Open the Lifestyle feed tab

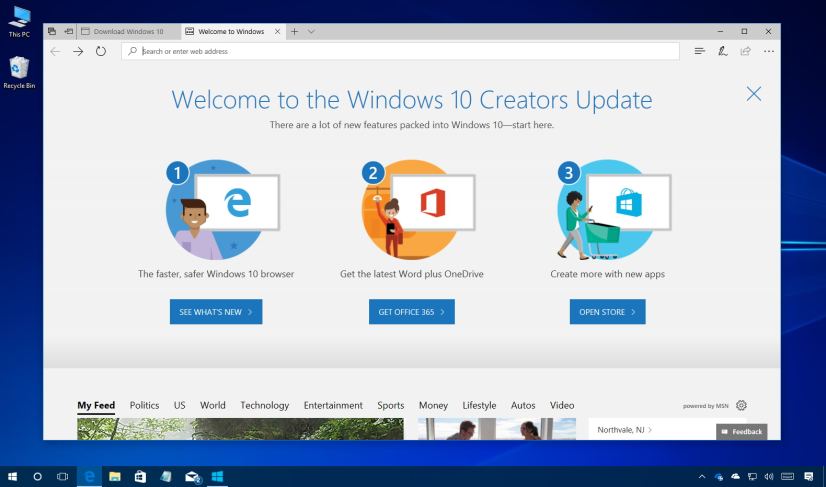pos(479,405)
